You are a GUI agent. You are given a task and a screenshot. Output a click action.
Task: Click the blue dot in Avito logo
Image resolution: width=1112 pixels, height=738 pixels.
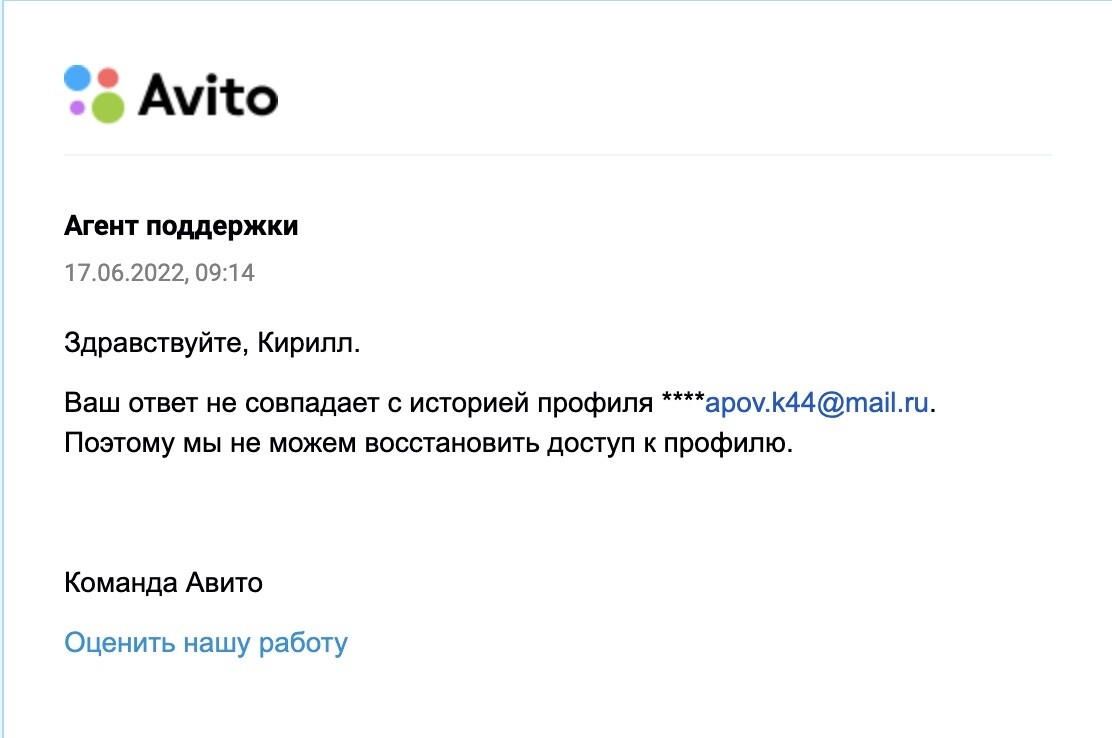[78, 79]
